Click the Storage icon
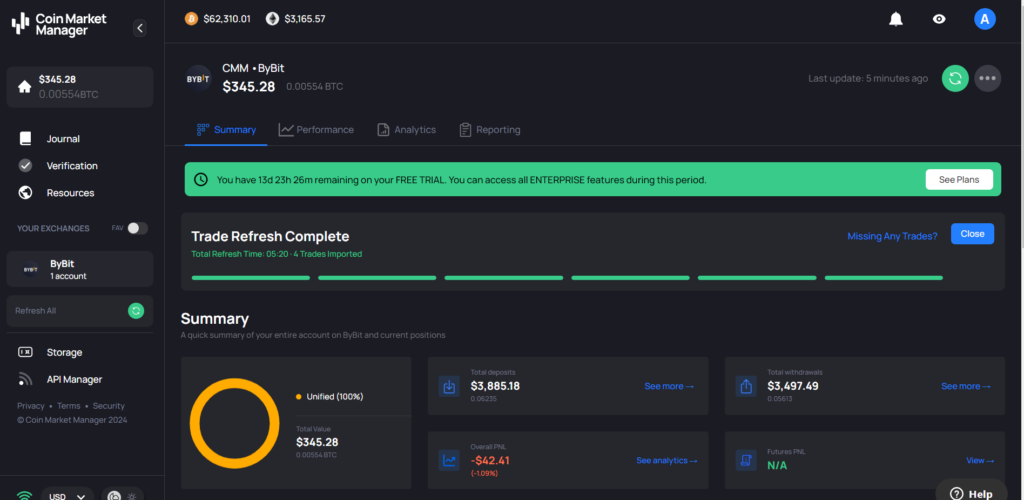Viewport: 1024px width, 500px height. coord(25,352)
